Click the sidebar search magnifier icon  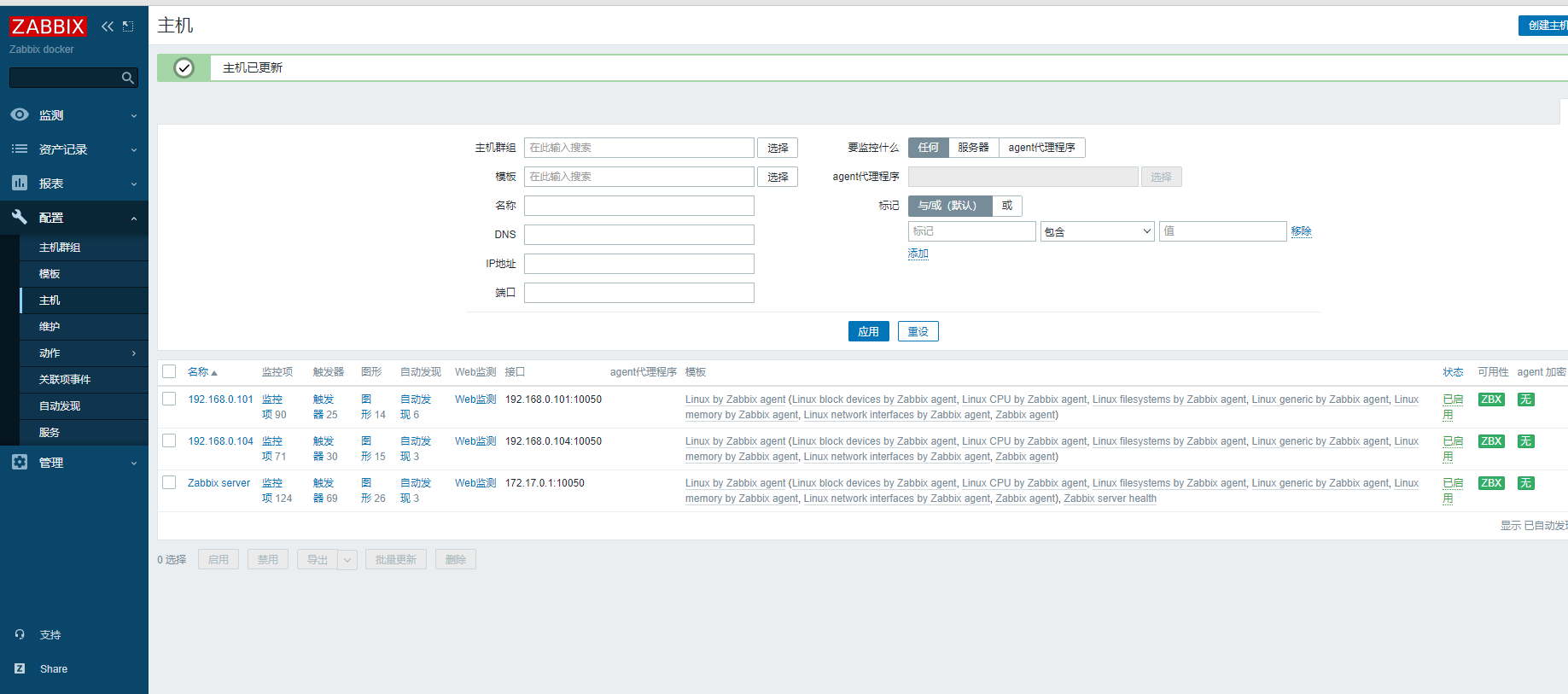(128, 78)
